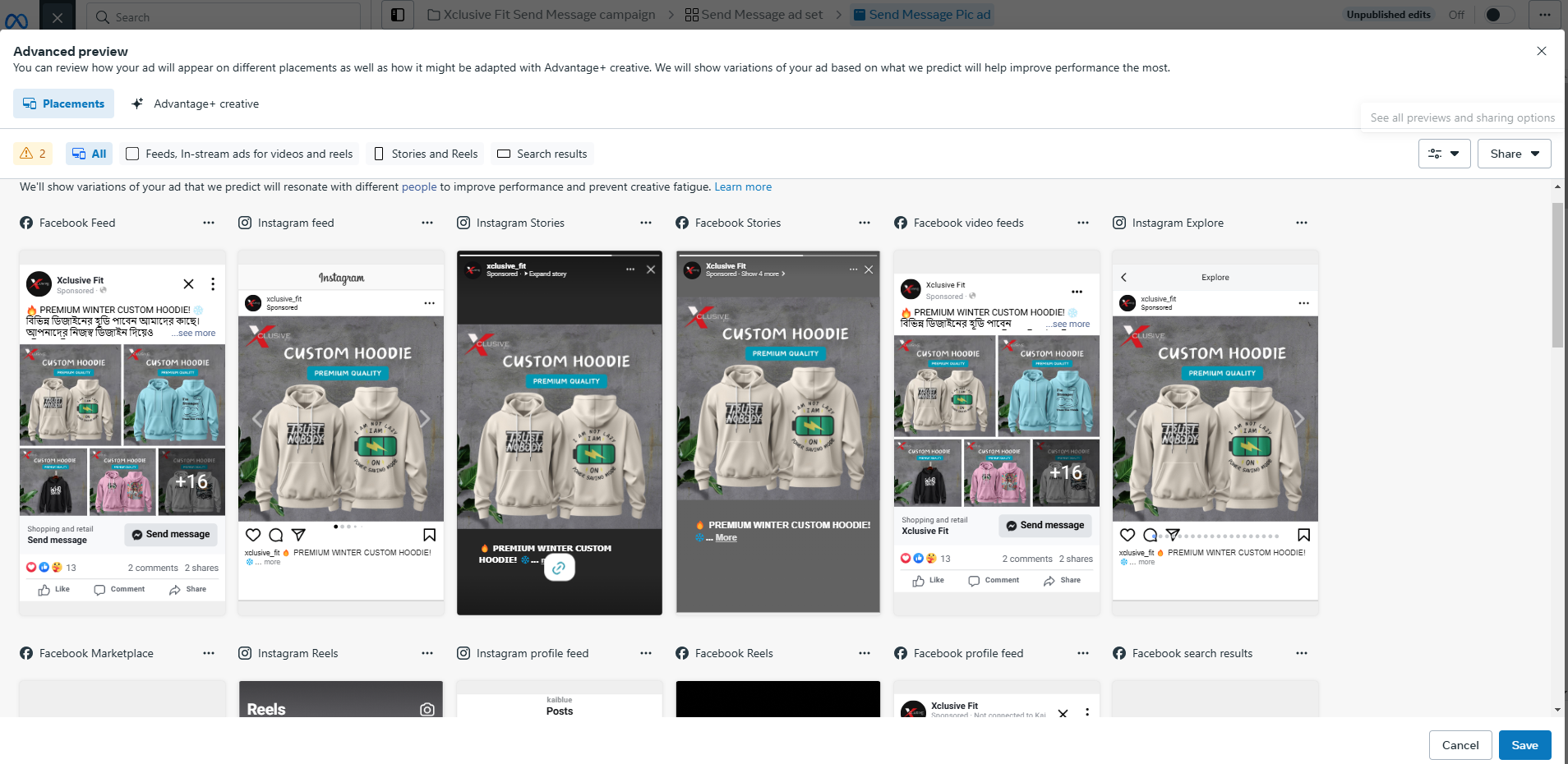Click the Save button
The image size is (1568, 764).
point(1524,745)
